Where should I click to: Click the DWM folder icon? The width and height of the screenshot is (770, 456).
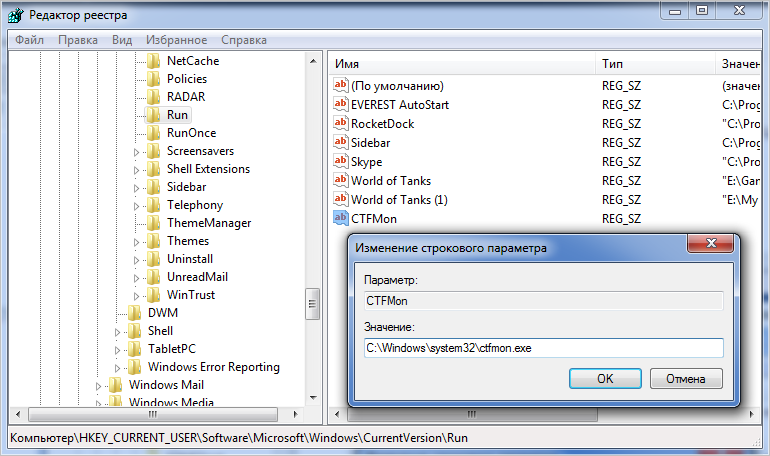[x=135, y=313]
